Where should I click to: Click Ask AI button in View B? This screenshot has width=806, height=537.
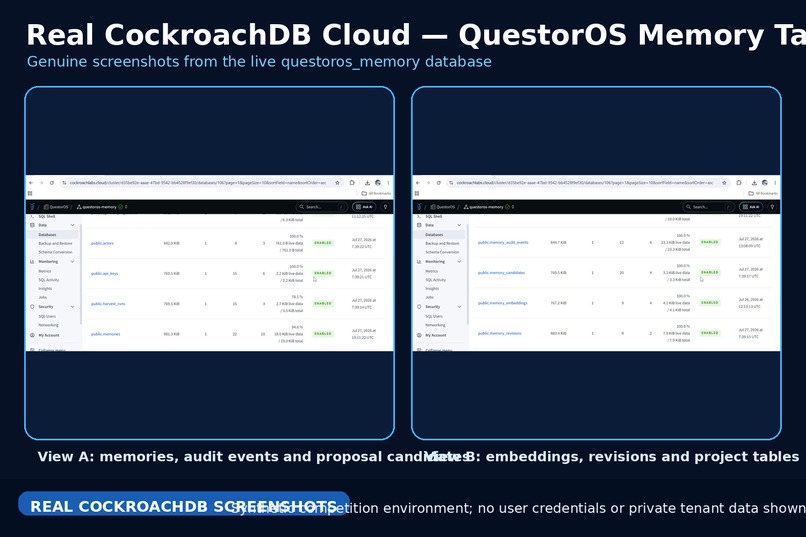point(750,207)
